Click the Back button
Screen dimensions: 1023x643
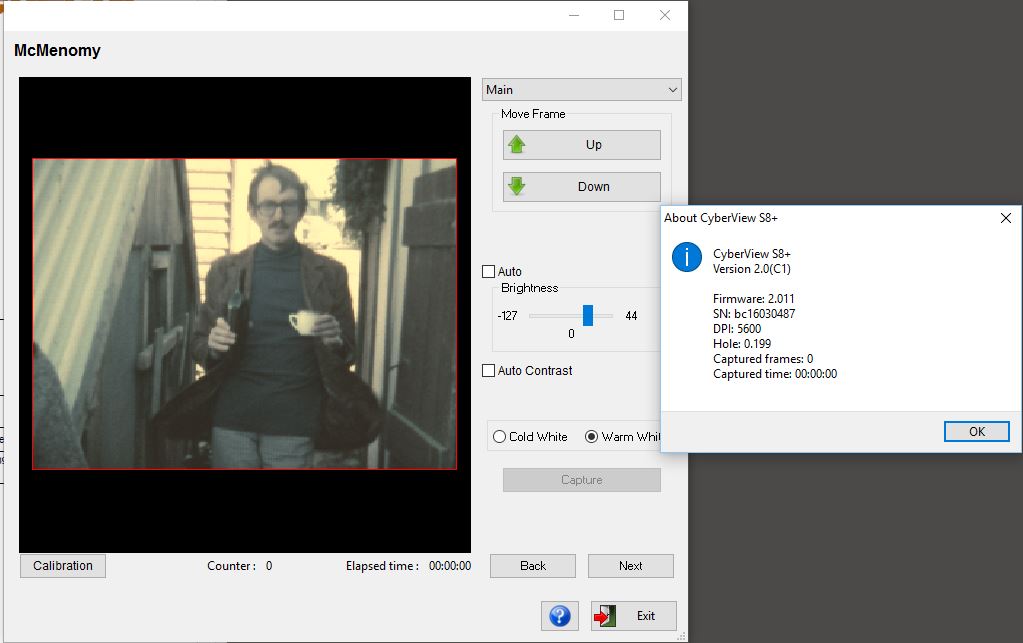533,566
